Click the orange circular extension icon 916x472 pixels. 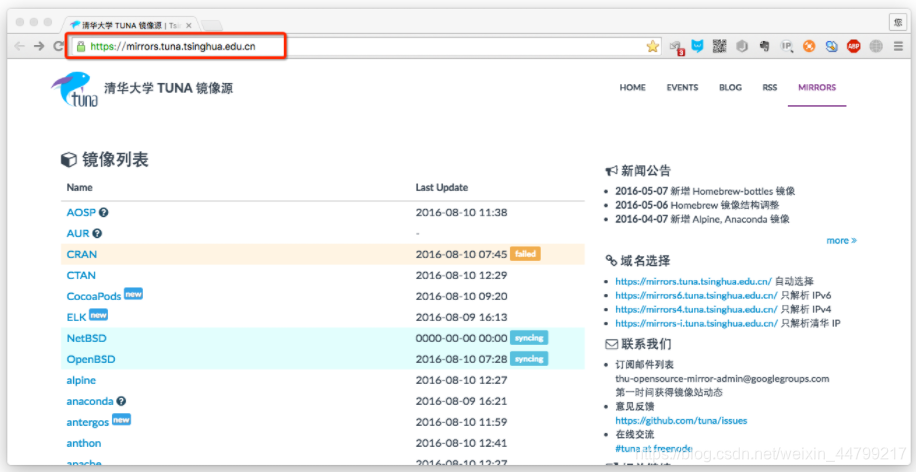point(809,46)
